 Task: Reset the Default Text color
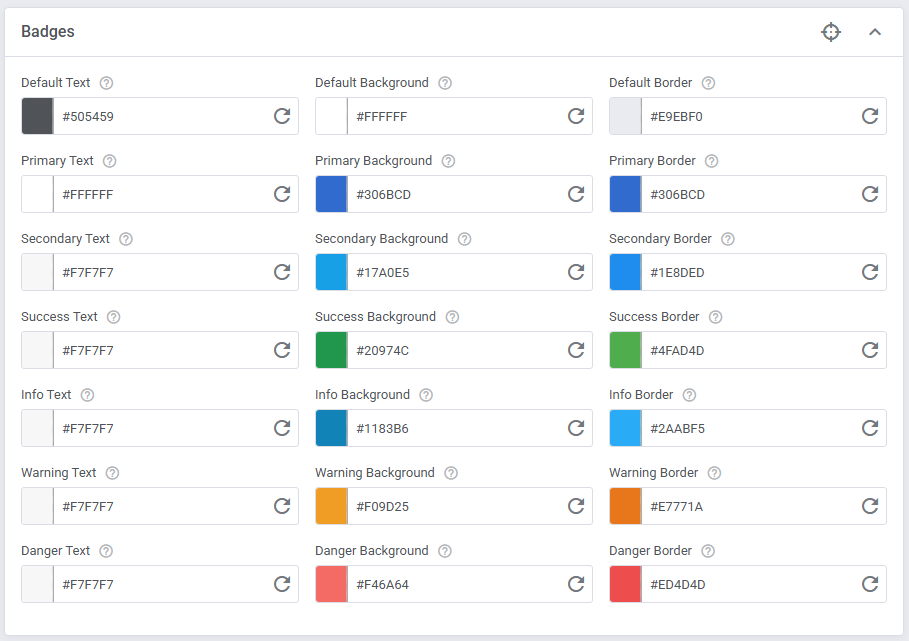(x=282, y=116)
